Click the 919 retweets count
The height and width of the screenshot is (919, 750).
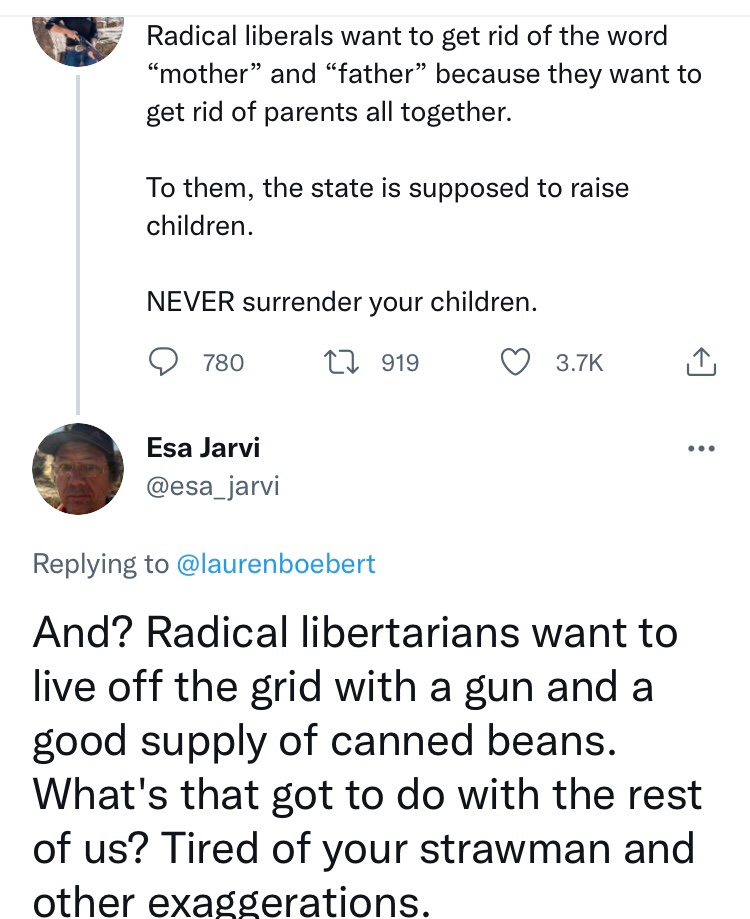[x=400, y=363]
